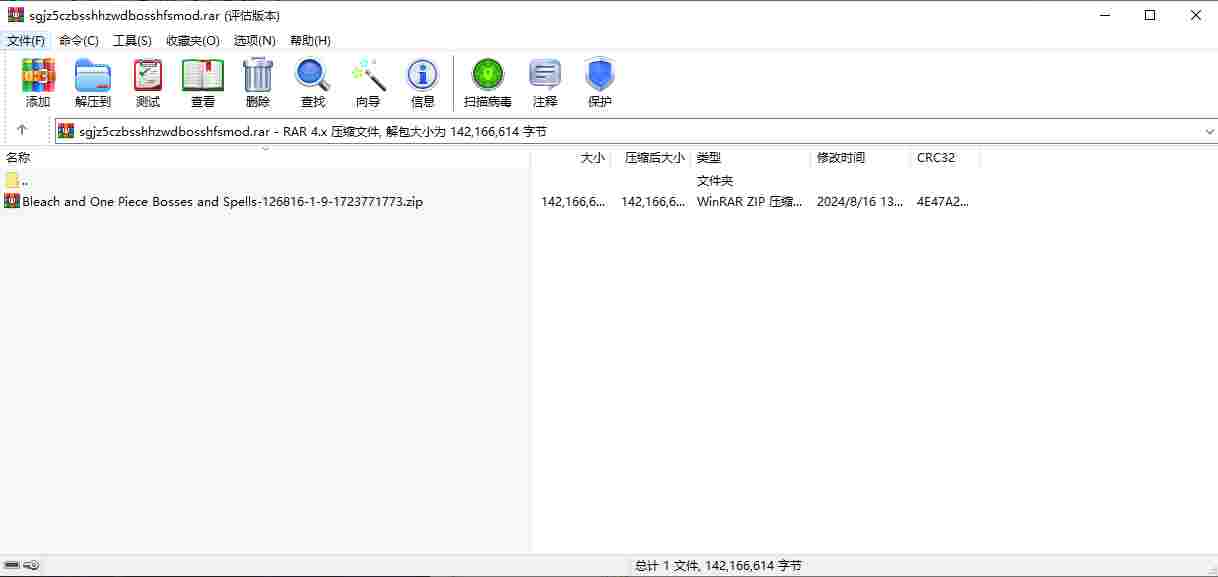The height and width of the screenshot is (577, 1218).
Task: Click the key icon in status bar
Action: (x=32, y=566)
